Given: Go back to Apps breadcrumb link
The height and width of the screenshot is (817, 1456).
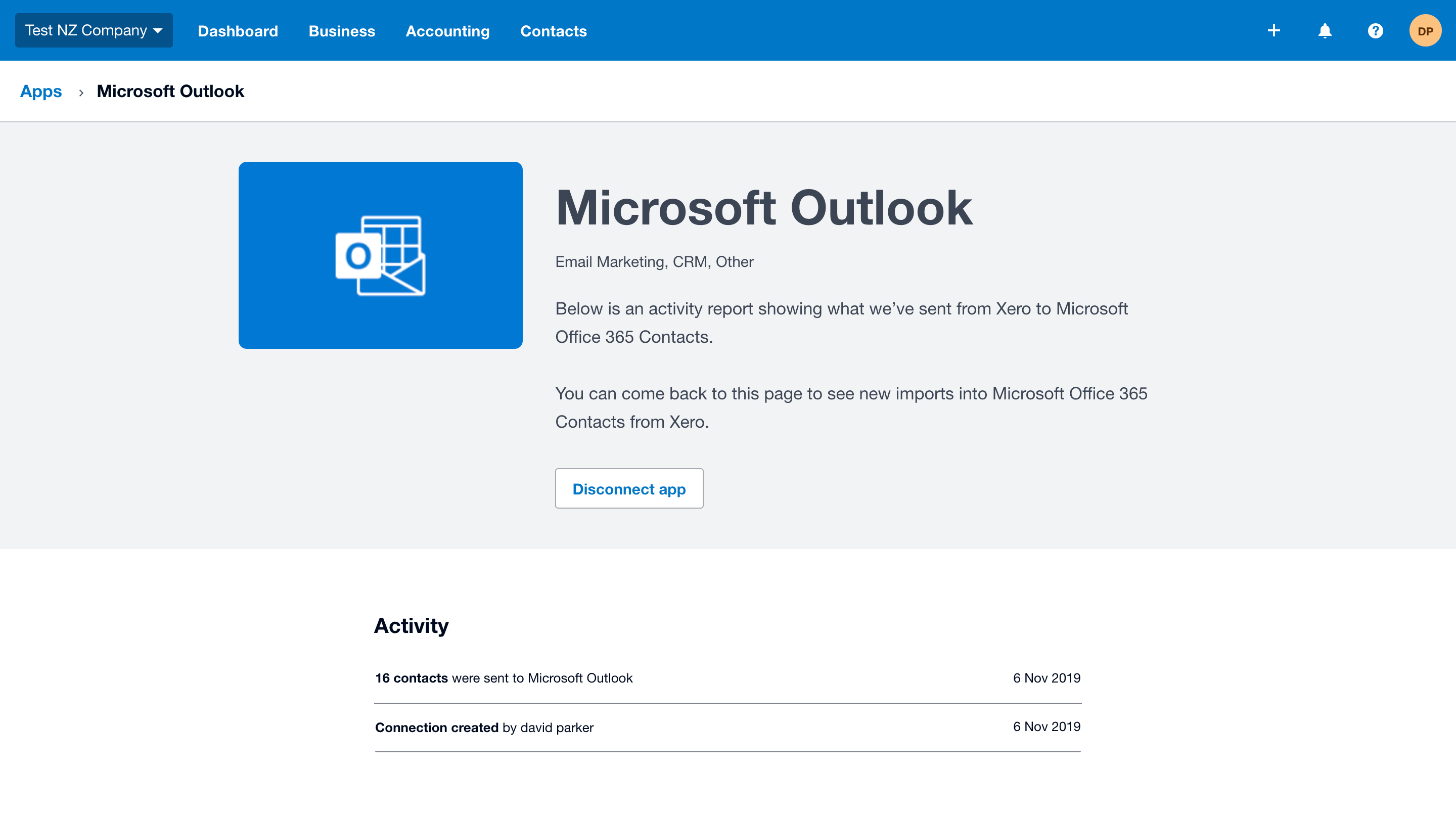Looking at the screenshot, I should click(x=40, y=92).
